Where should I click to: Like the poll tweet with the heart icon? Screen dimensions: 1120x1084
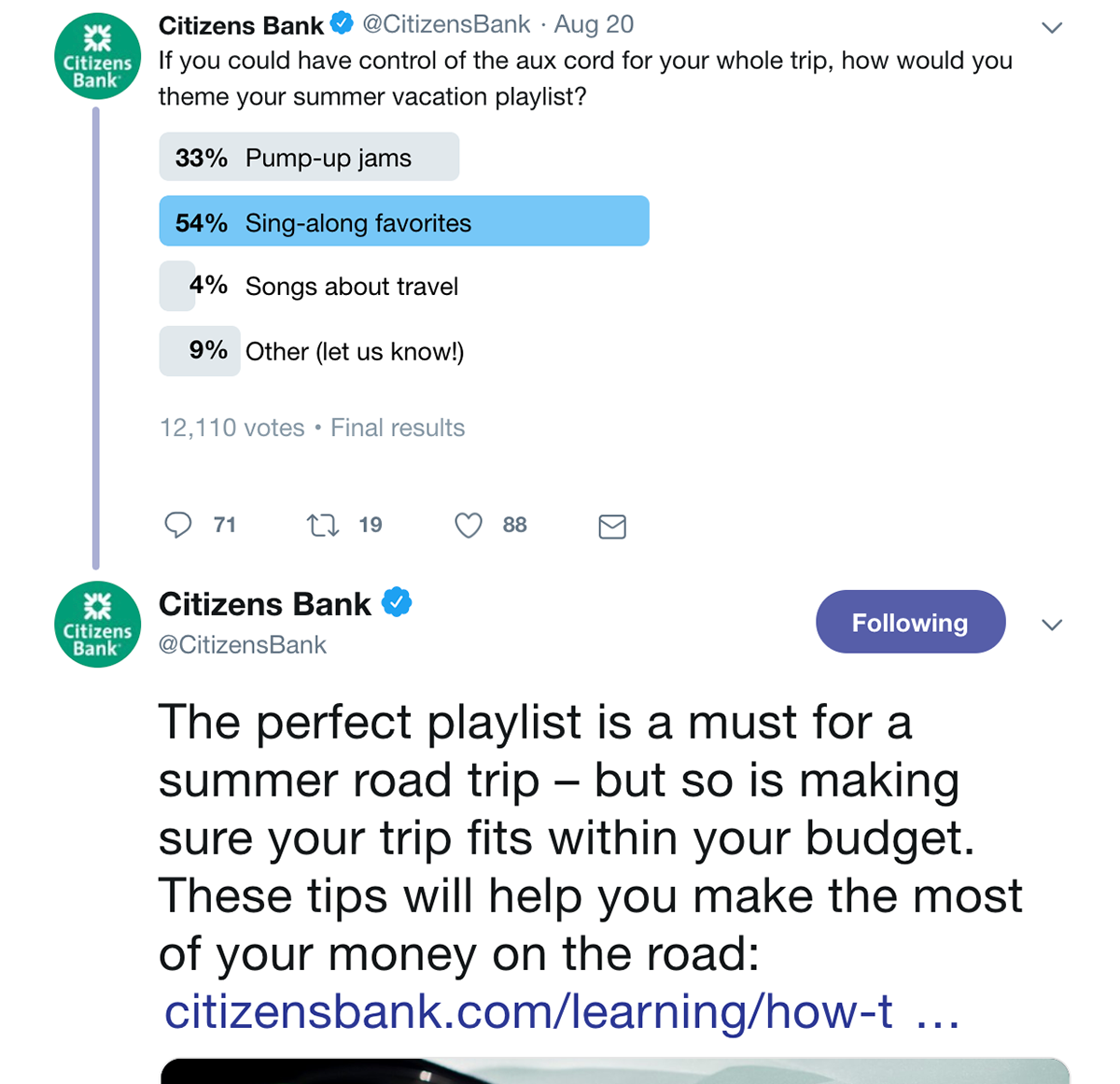pyautogui.click(x=469, y=526)
